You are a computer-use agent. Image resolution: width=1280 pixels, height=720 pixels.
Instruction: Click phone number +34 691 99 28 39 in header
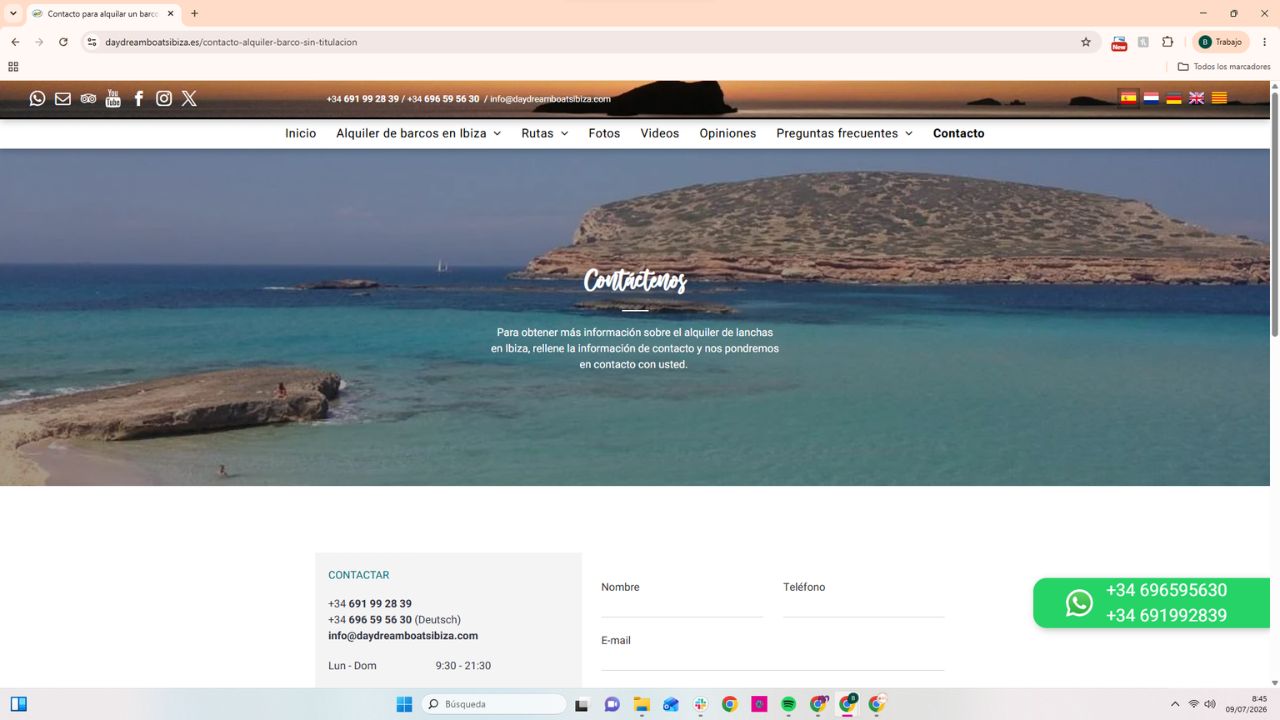pyautogui.click(x=363, y=99)
